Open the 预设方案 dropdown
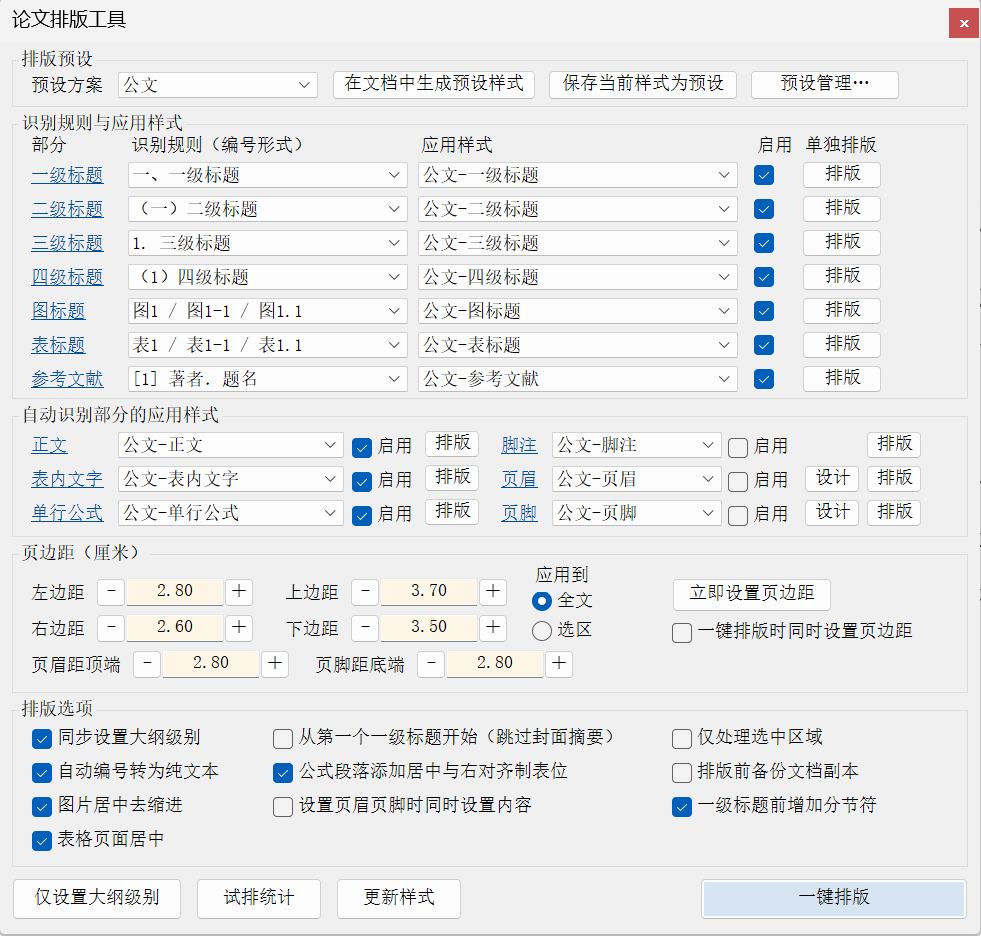The height and width of the screenshot is (936, 981). 218,84
